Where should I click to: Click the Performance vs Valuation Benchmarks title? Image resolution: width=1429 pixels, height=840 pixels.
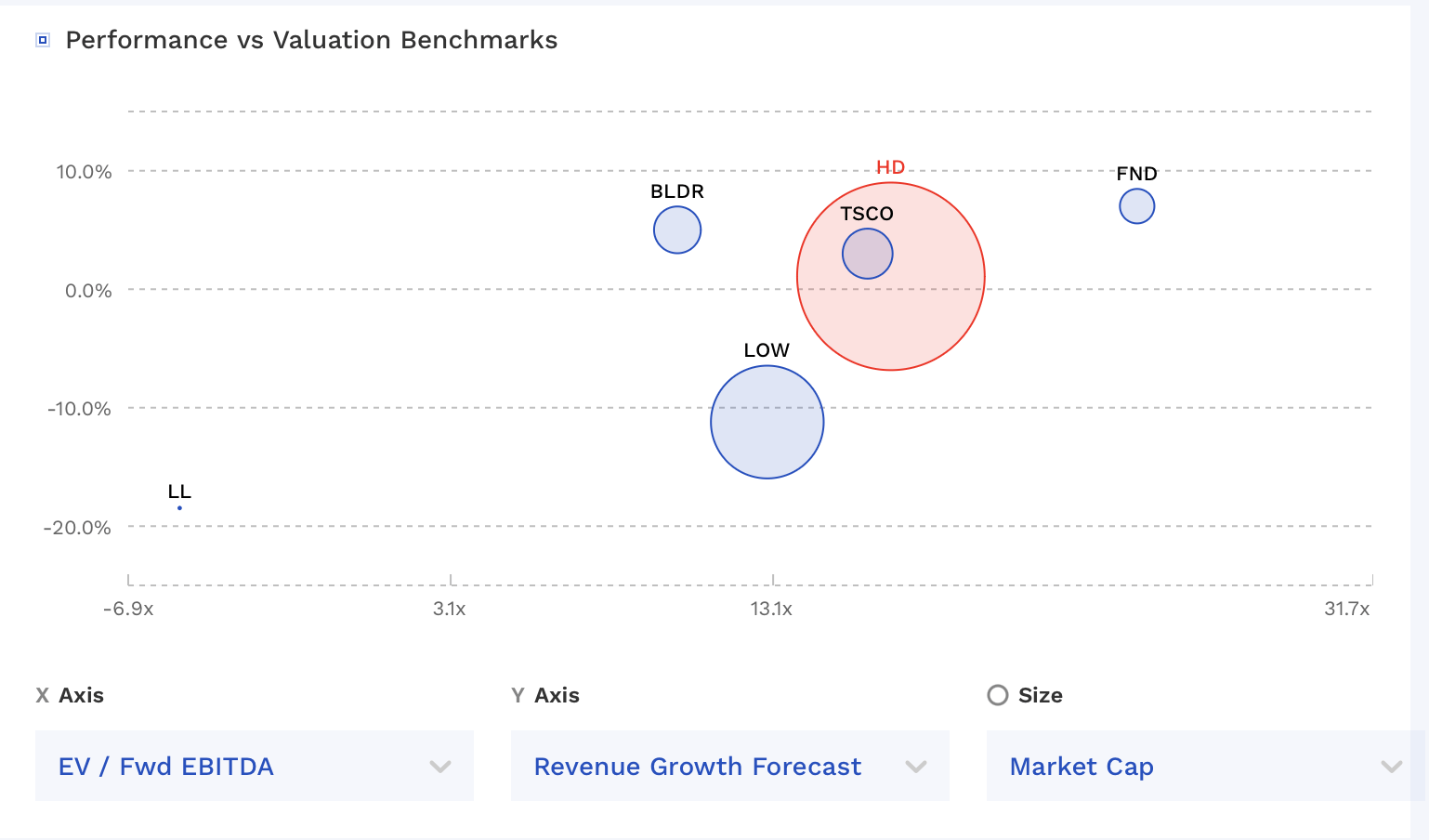(311, 40)
